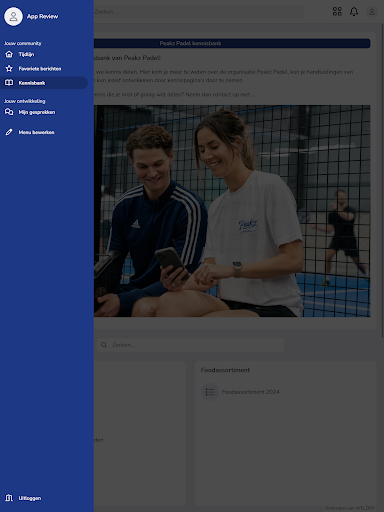The width and height of the screenshot is (384, 512).
Task: Click the Menu bewerken pencil icon
Action: [9, 132]
